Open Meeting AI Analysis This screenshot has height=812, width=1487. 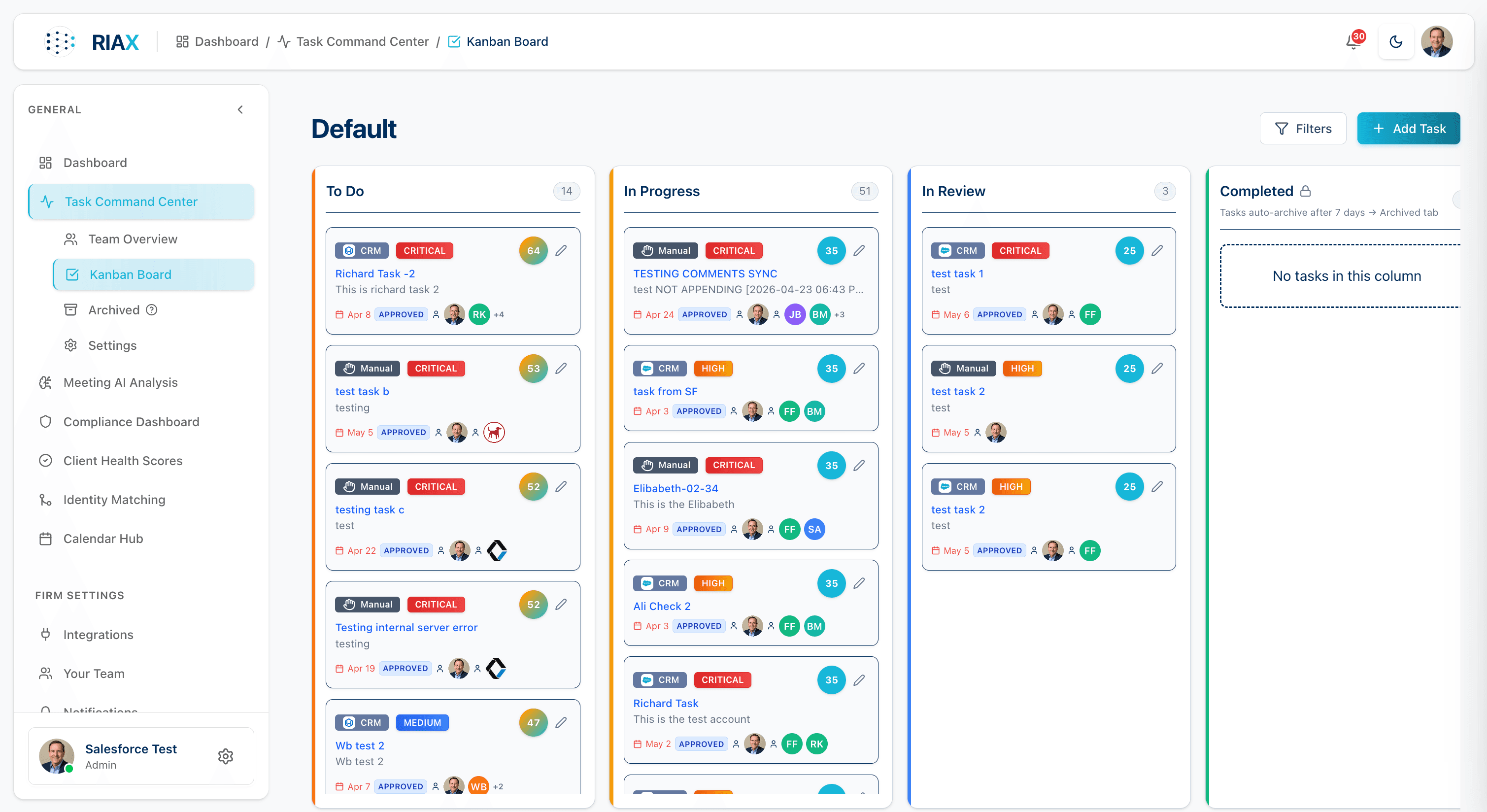point(141,382)
